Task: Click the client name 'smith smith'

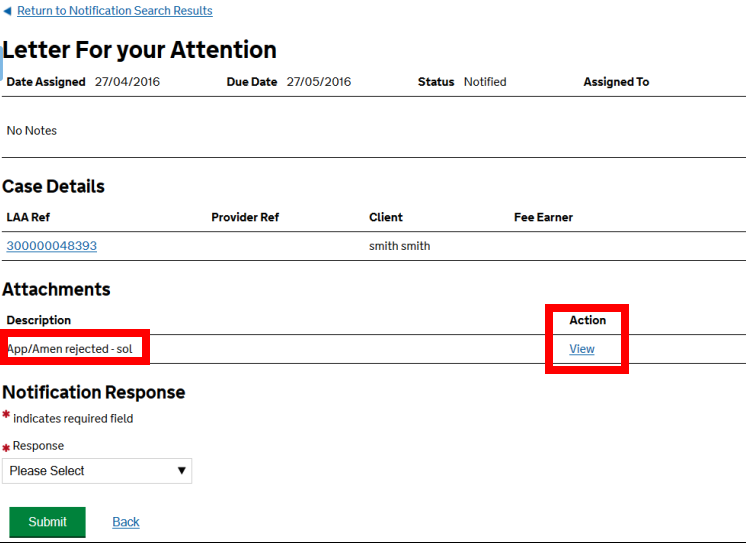Action: tap(399, 246)
